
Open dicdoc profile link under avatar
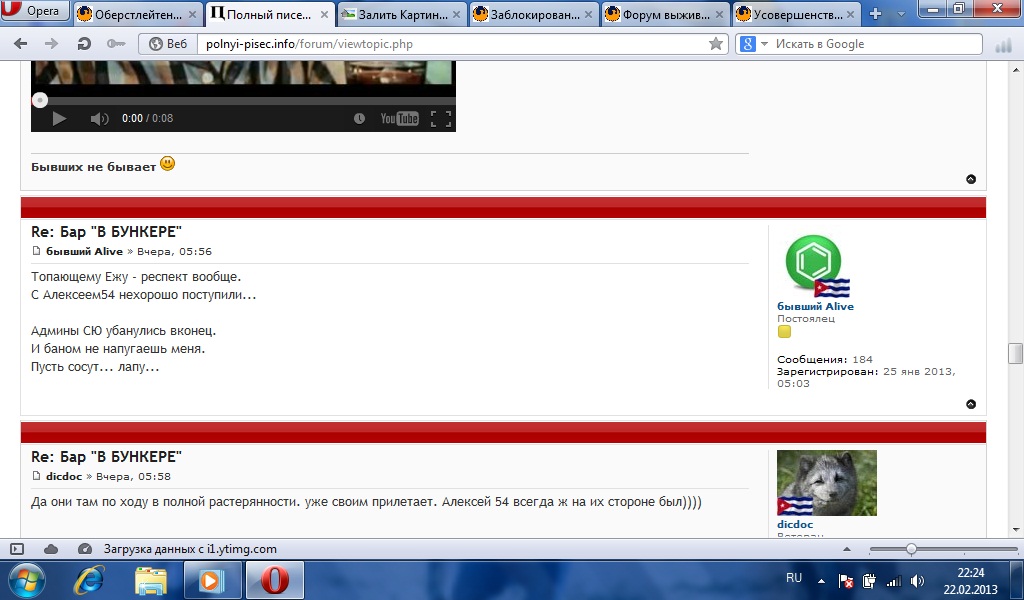click(x=795, y=524)
